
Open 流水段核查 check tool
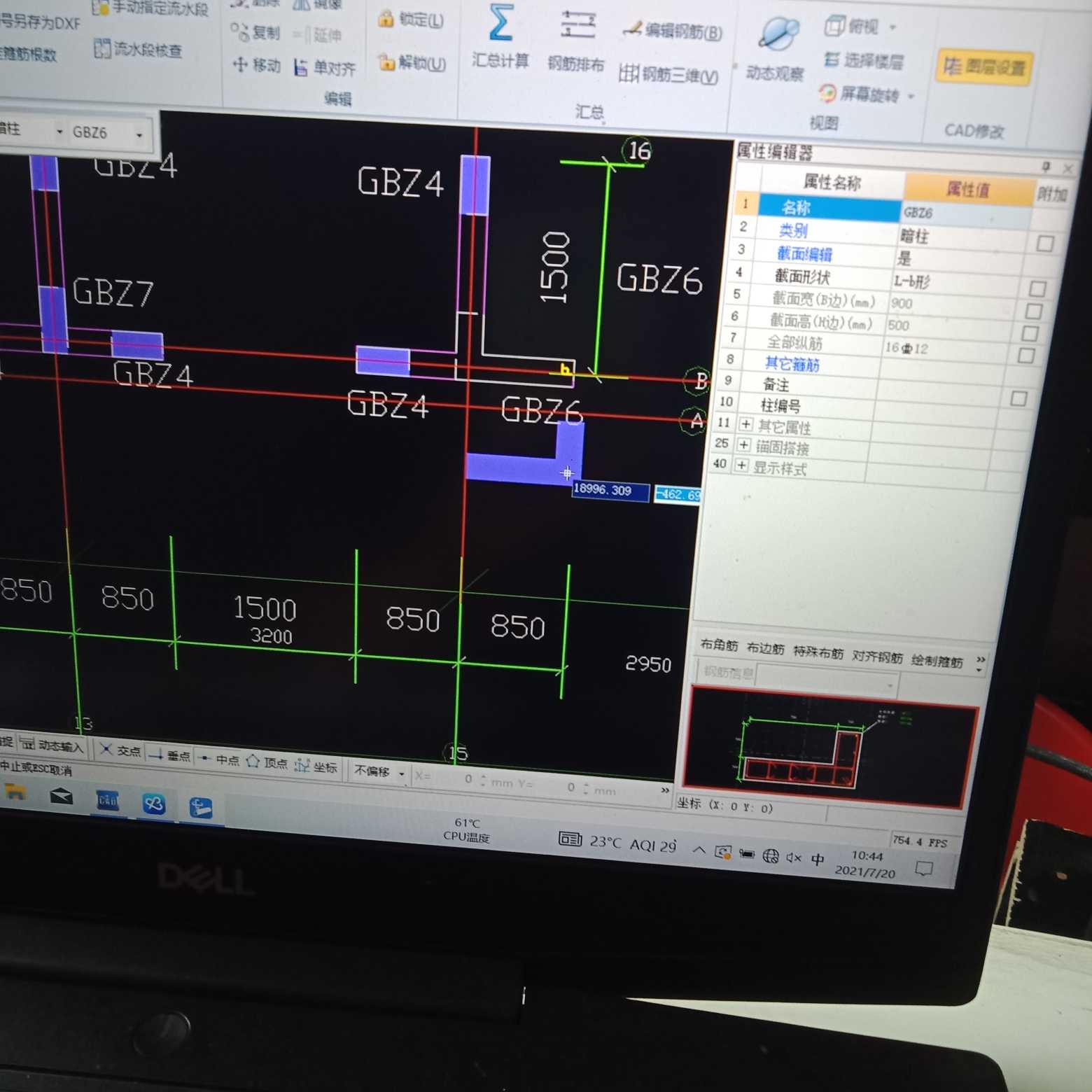tap(139, 49)
